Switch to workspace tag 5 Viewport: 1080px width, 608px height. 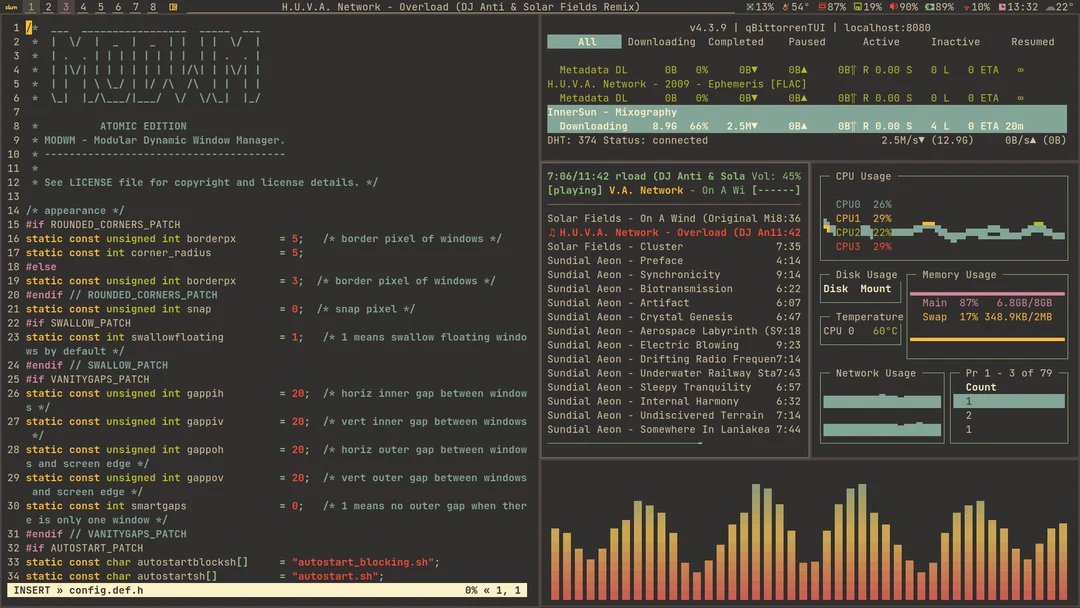tap(100, 6)
